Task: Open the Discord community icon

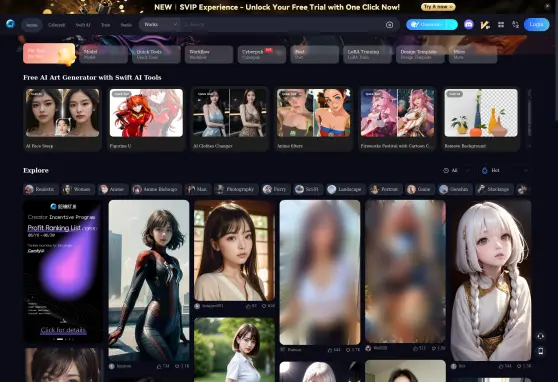Action: tap(469, 25)
